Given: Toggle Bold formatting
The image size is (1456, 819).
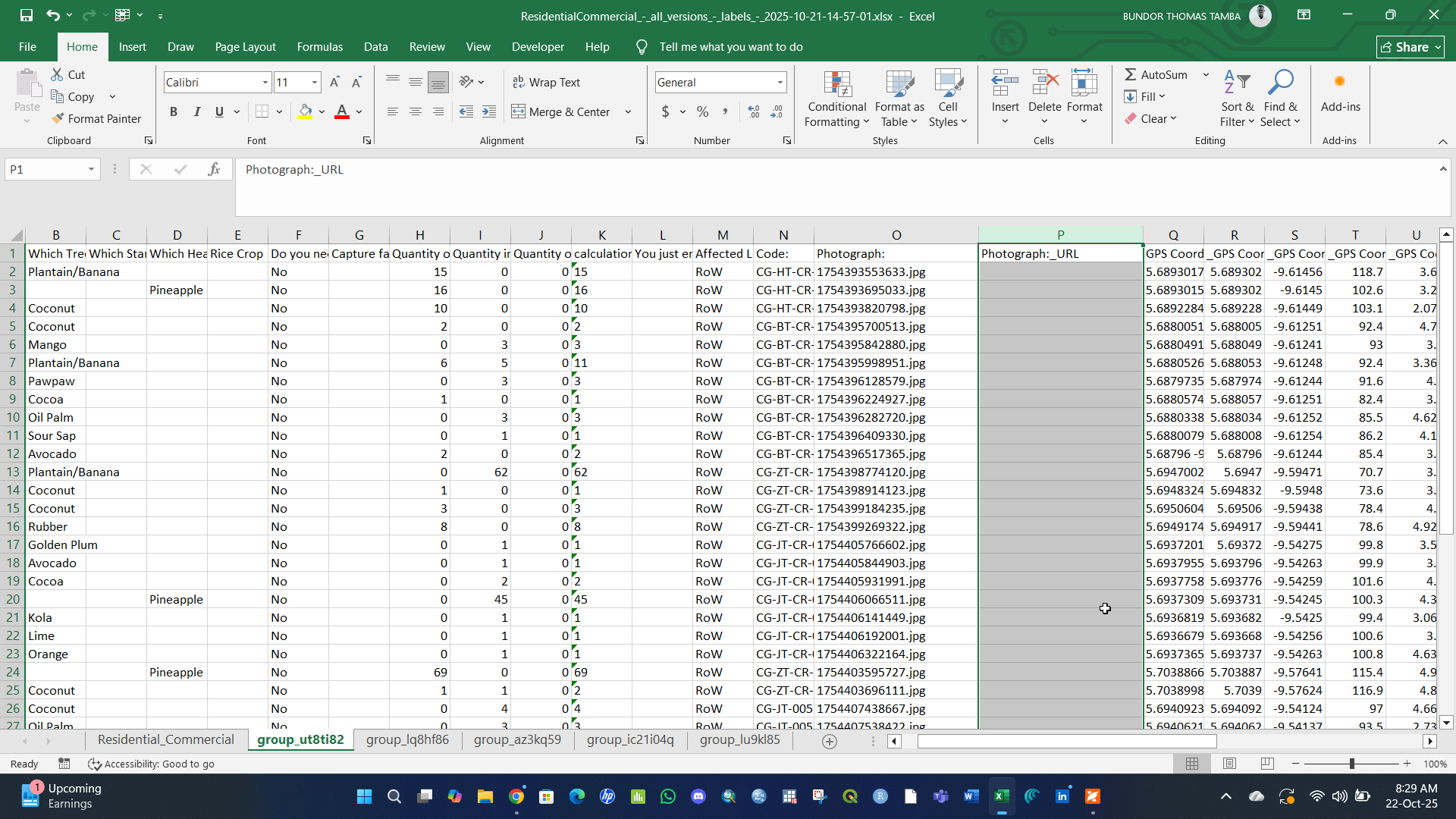Looking at the screenshot, I should (x=174, y=111).
